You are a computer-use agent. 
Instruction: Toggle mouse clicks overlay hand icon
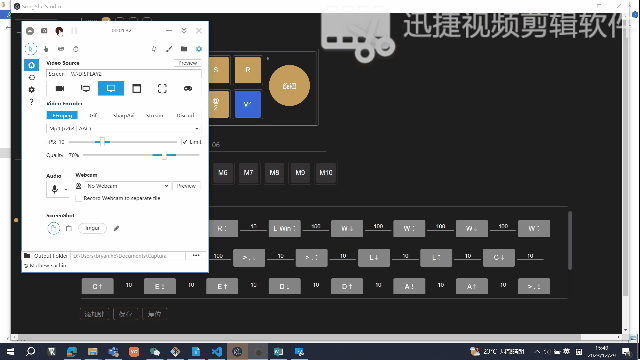pyautogui.click(x=46, y=49)
